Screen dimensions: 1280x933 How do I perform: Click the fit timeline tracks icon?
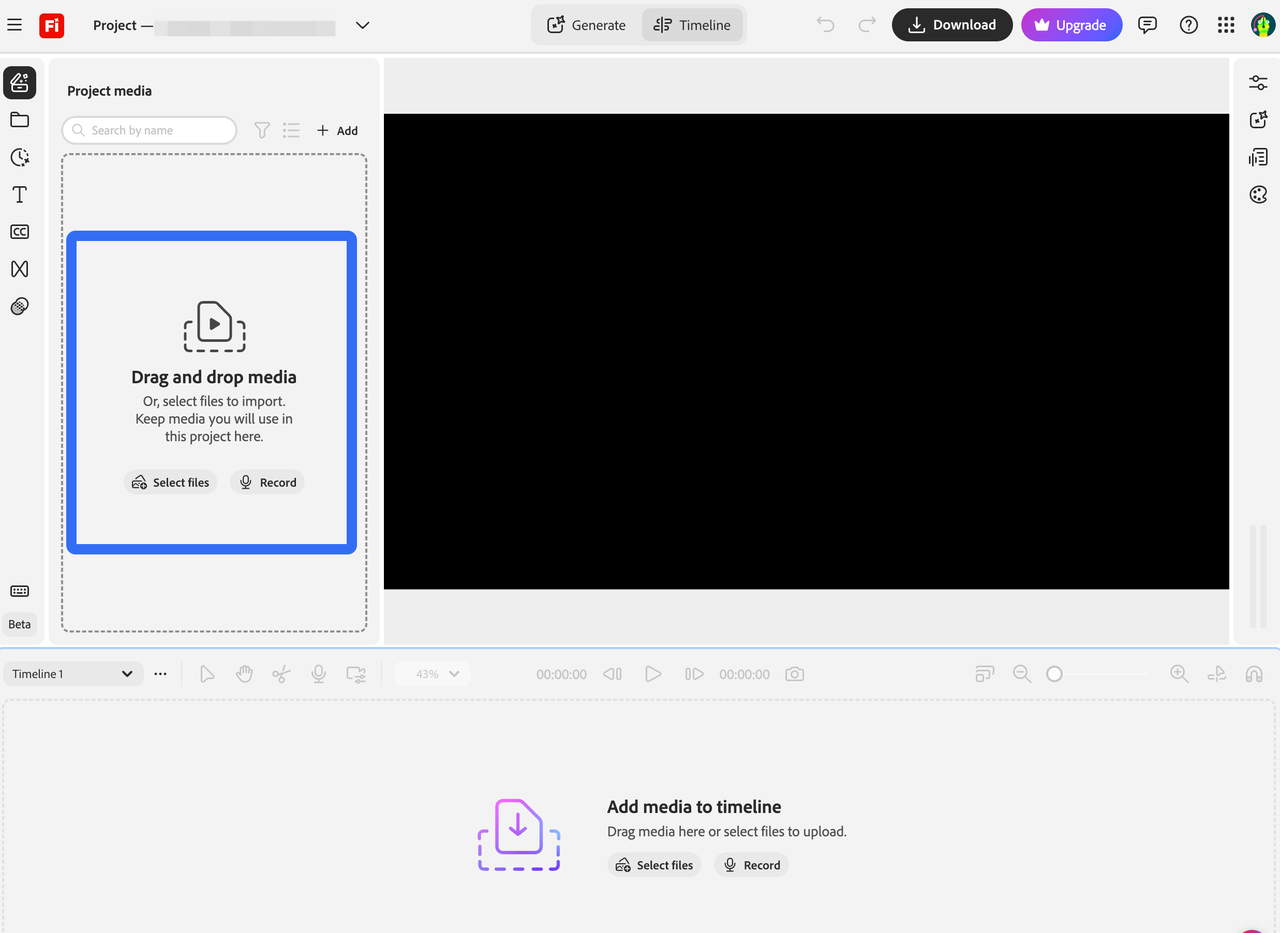click(x=985, y=674)
